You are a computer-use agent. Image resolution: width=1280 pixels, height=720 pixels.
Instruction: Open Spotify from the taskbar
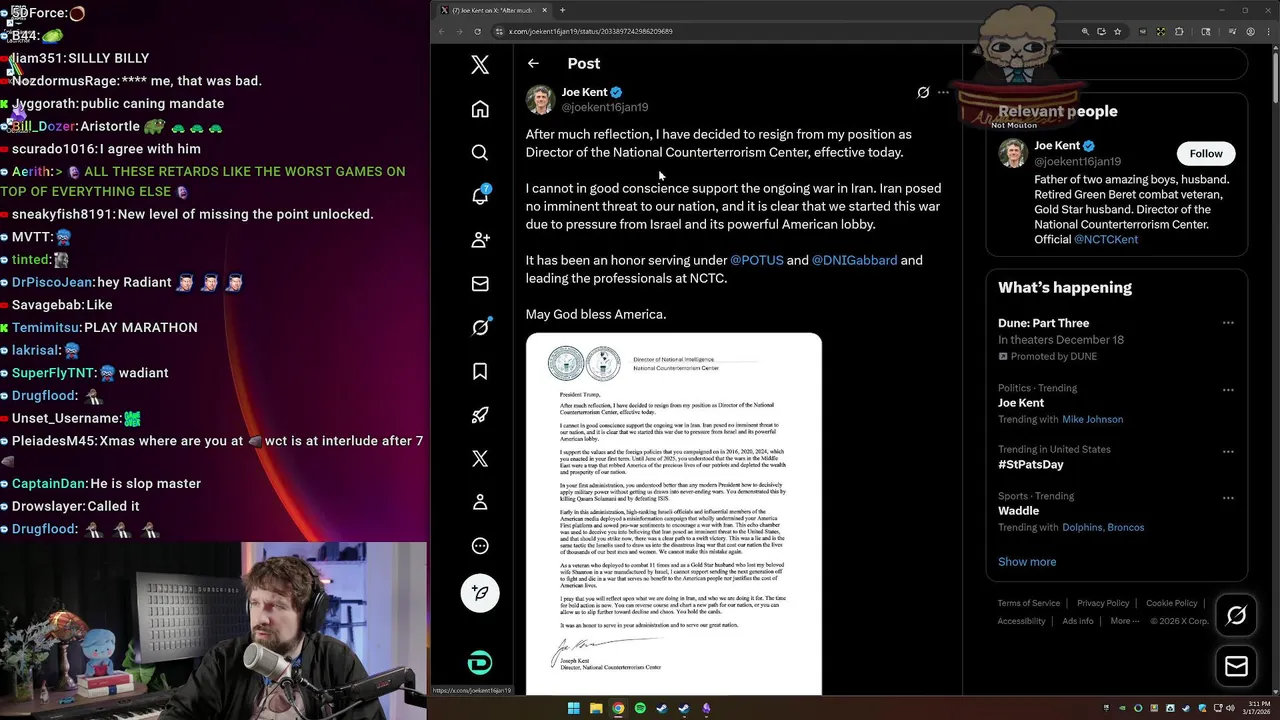(x=640, y=709)
